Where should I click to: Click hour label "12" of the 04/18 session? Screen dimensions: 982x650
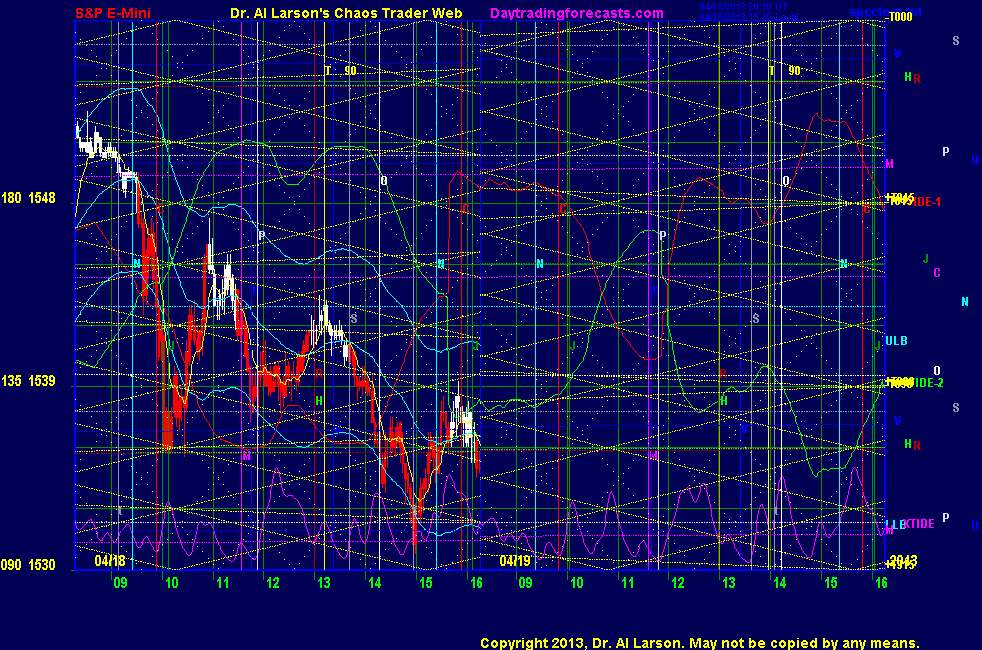273,583
